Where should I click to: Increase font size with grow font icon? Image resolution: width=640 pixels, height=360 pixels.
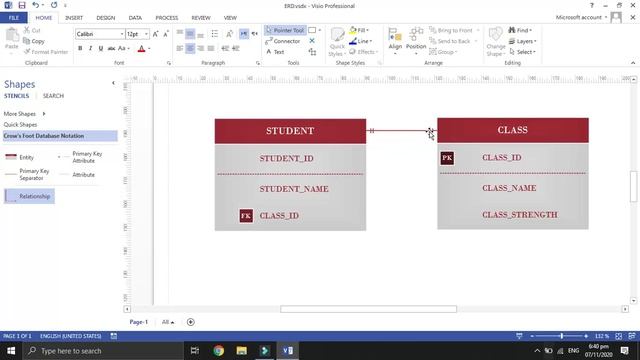point(156,34)
